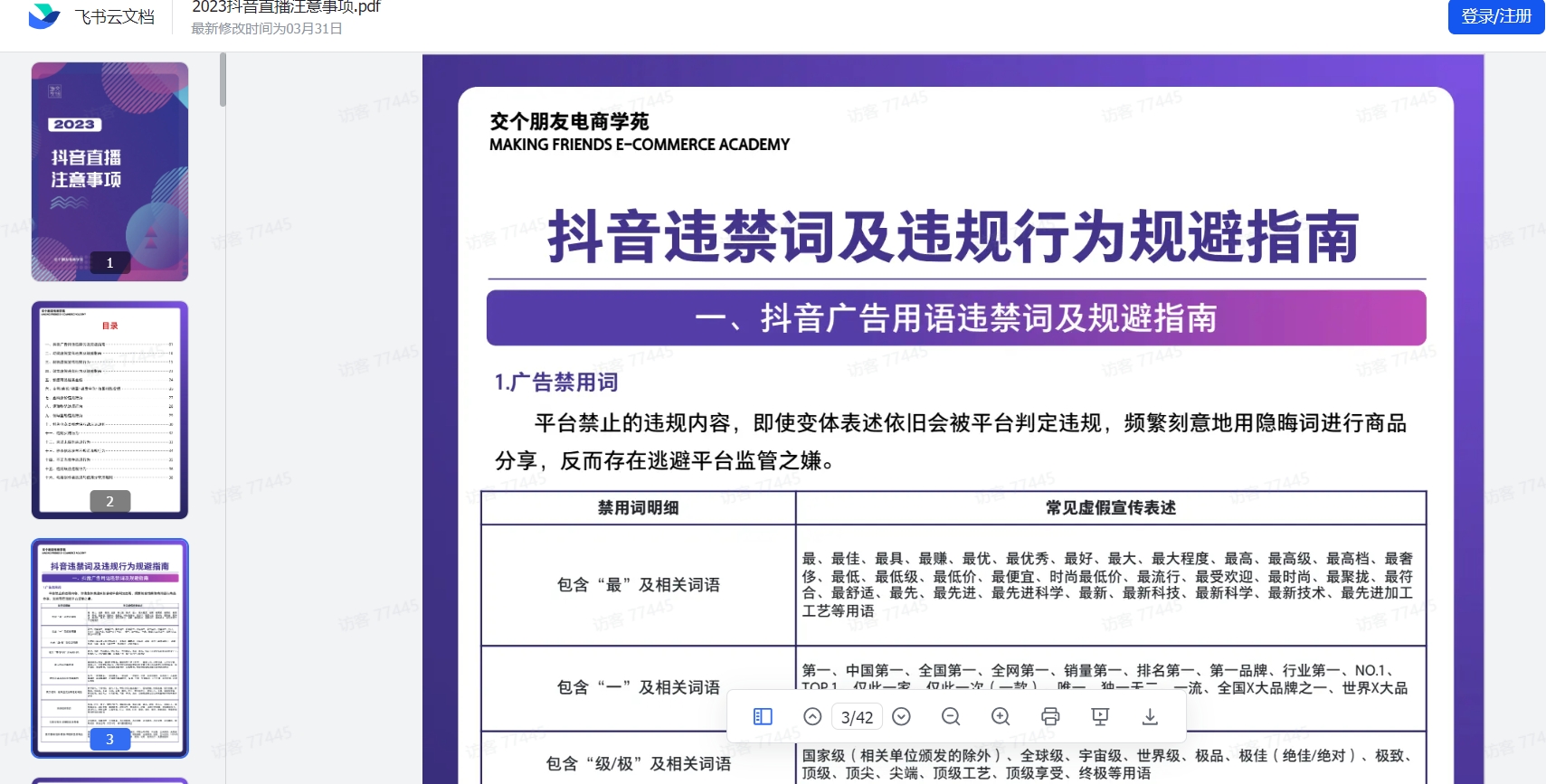Click the 常见虚假宣传表述 column header

tap(1110, 508)
